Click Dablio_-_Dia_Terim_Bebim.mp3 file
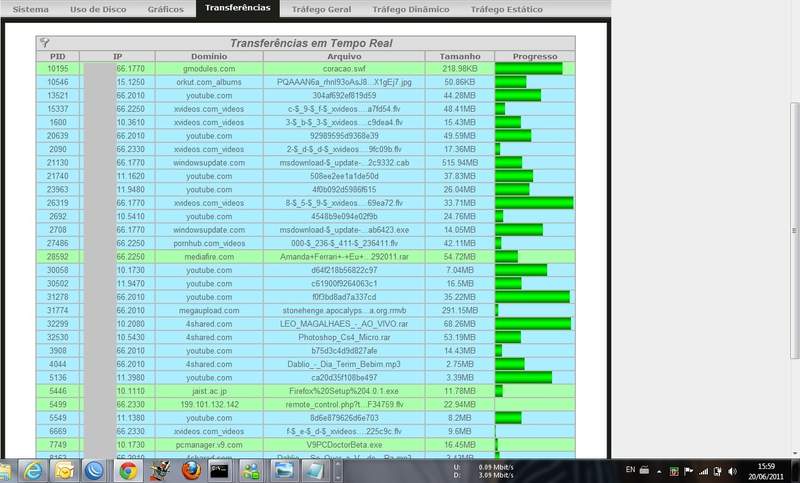The width and height of the screenshot is (800, 483). [344, 364]
